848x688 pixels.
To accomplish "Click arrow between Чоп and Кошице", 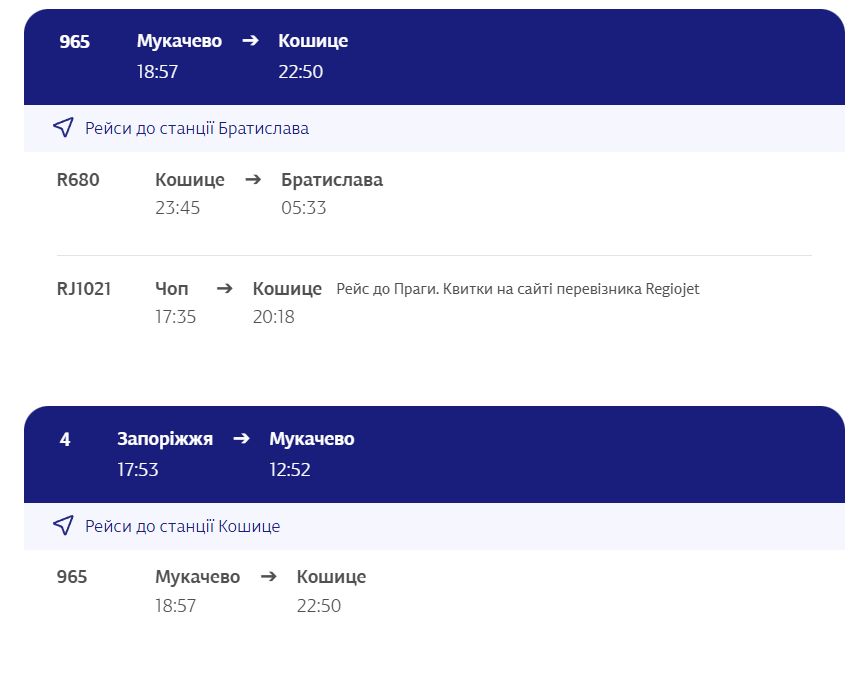I will pyautogui.click(x=225, y=289).
